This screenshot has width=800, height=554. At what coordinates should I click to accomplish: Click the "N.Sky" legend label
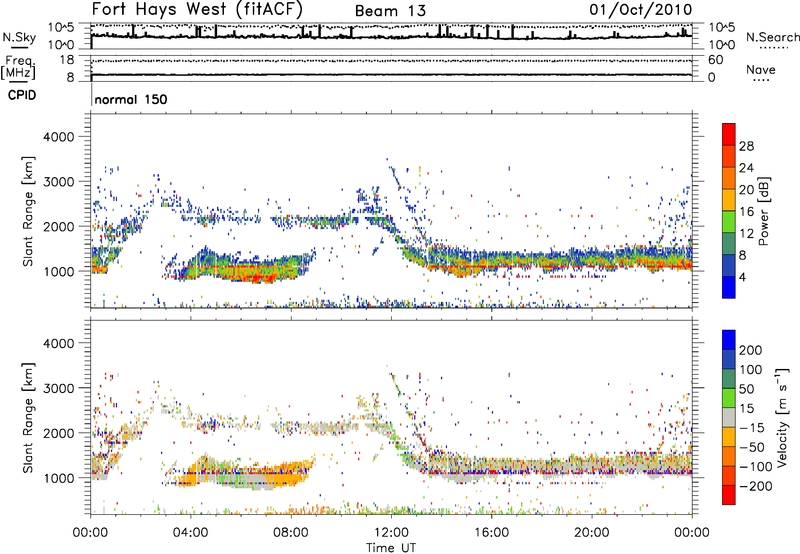19,37
